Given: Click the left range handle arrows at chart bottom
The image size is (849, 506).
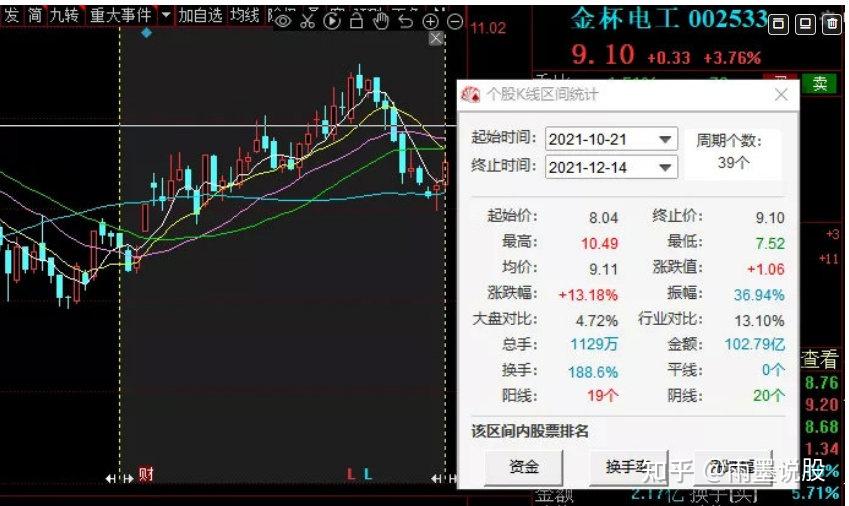Looking at the screenshot, I should [x=120, y=478].
